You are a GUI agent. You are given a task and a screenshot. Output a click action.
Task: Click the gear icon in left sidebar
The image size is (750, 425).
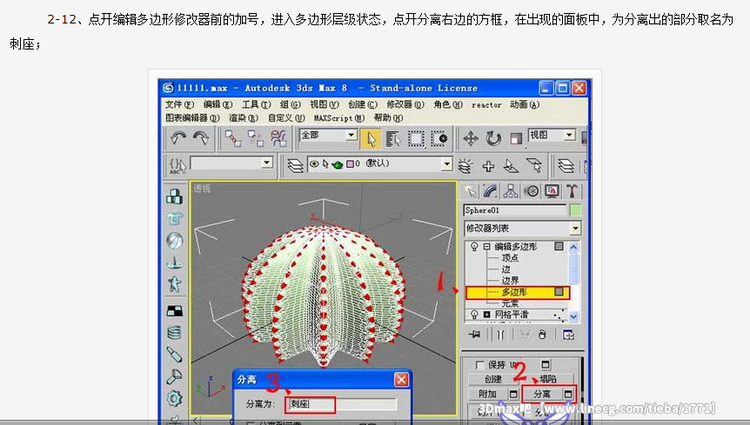pos(175,398)
